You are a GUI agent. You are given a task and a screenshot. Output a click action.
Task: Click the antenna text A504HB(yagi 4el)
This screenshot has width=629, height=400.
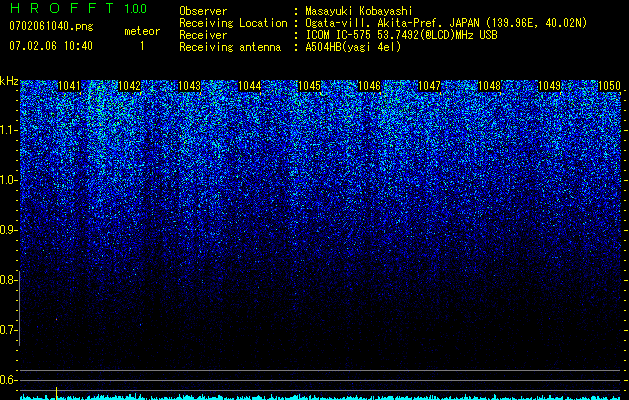click(x=353, y=47)
